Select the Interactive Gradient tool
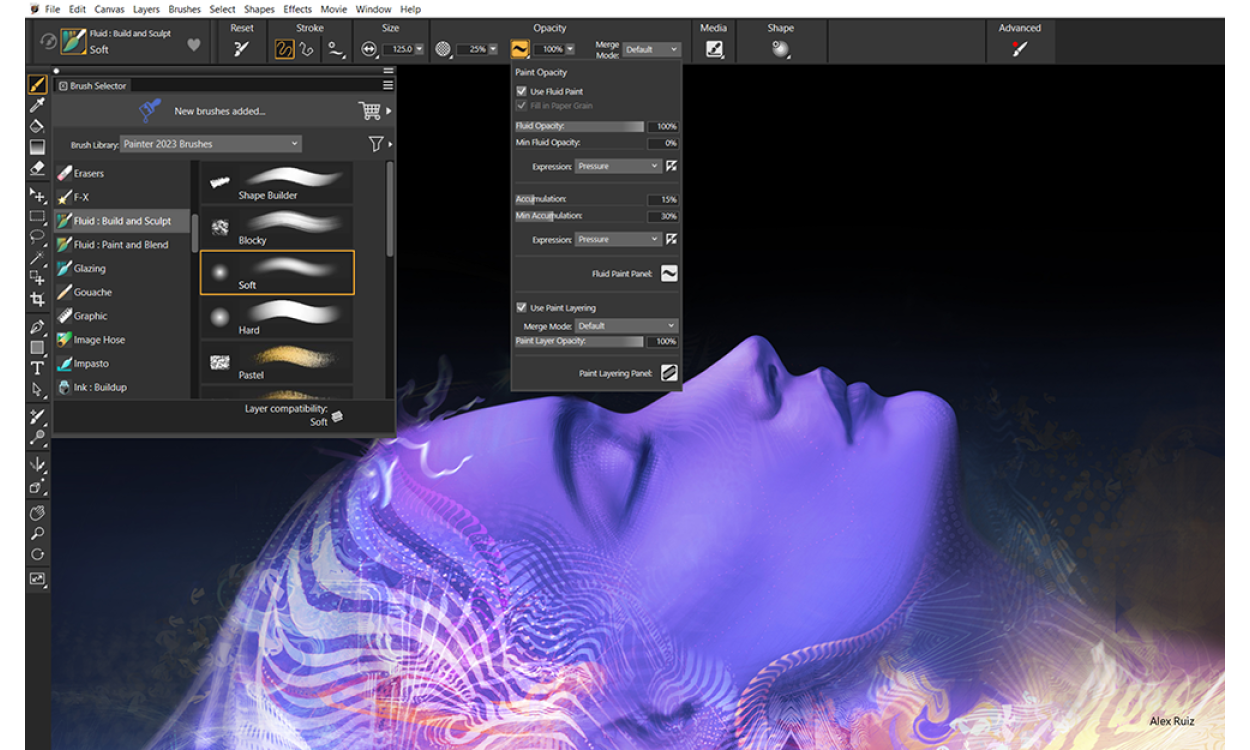This screenshot has height=750, width=1250. [37, 147]
